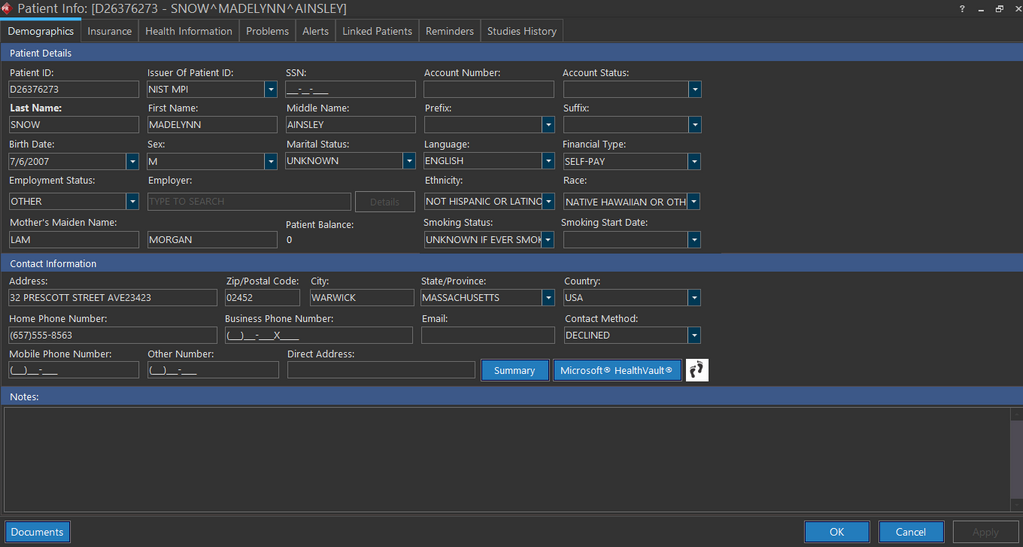Go to the Studies History tab

[x=521, y=31]
